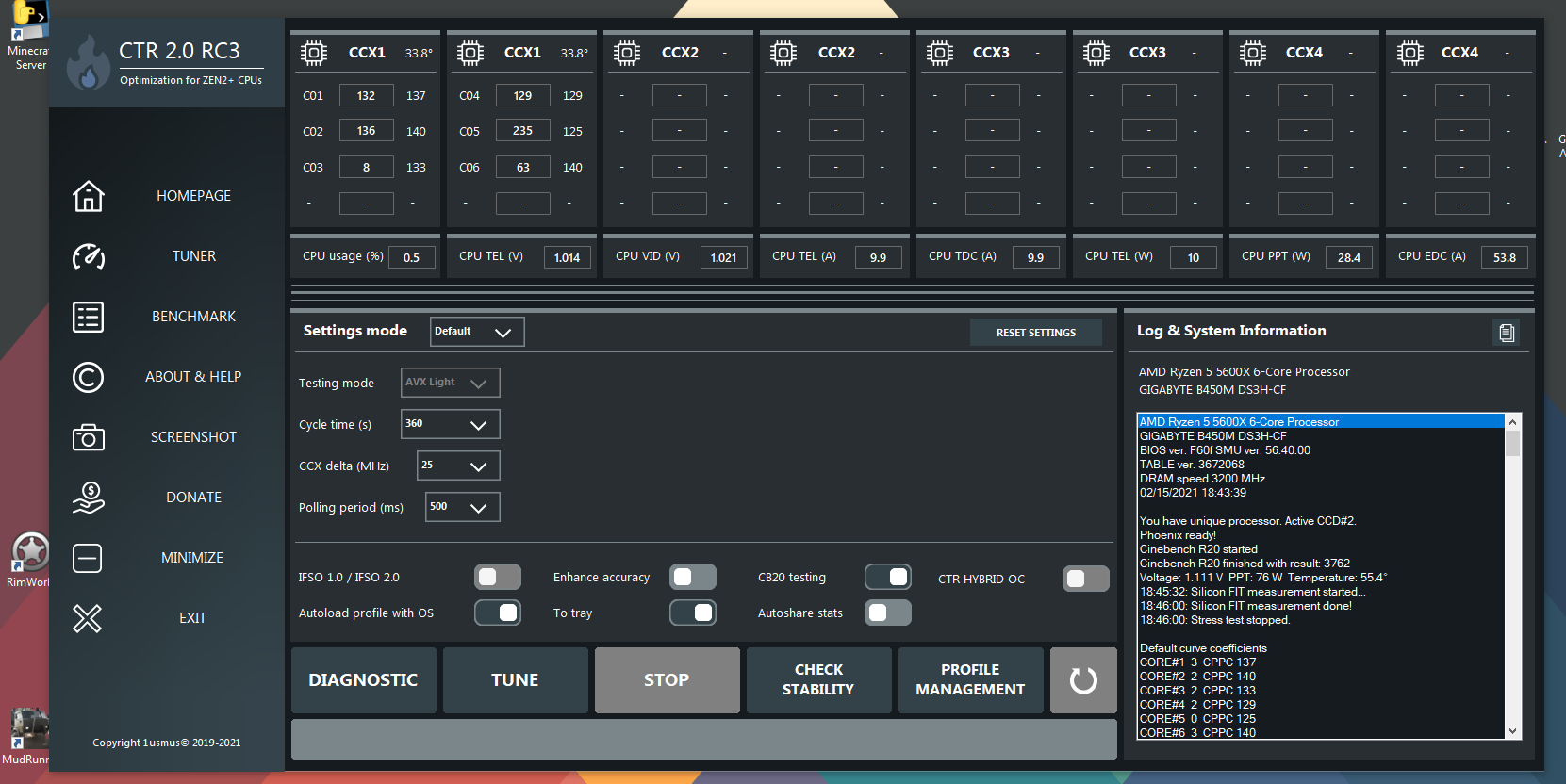Screen dimensions: 1566x784
Task: Click the CPU TEL (W) value 10
Action: 1194,257
